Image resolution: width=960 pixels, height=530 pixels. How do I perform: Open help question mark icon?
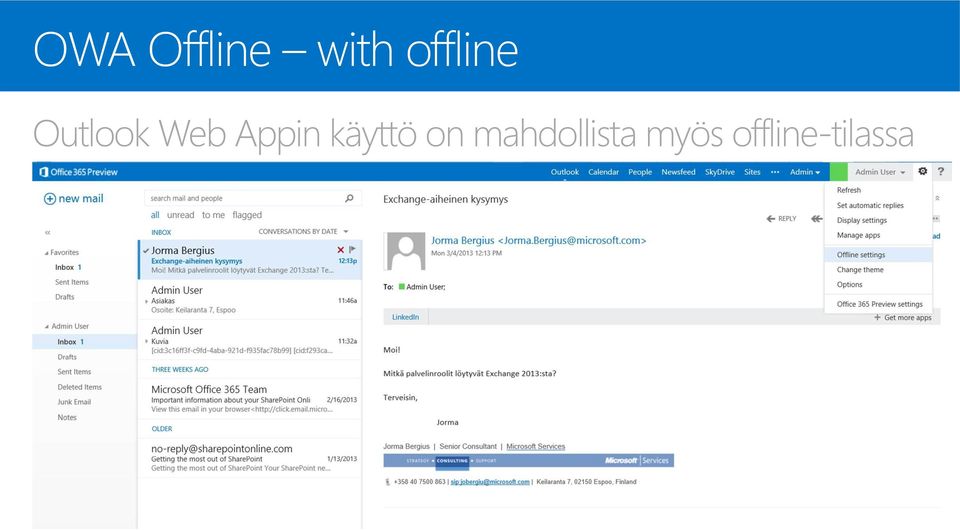tap(941, 171)
